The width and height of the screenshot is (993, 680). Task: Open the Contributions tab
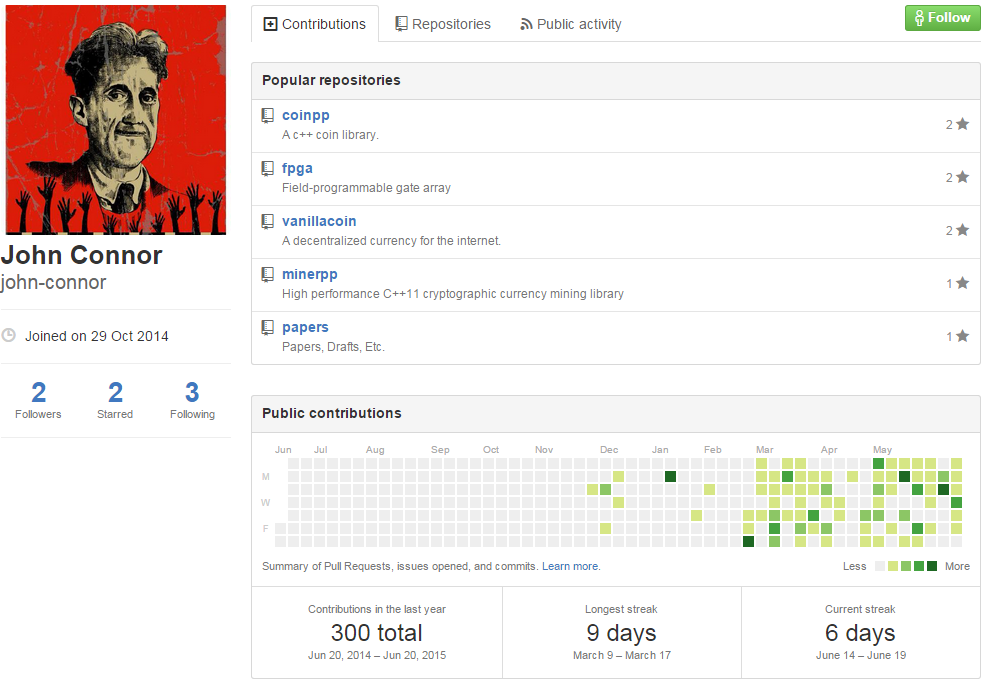[x=315, y=24]
